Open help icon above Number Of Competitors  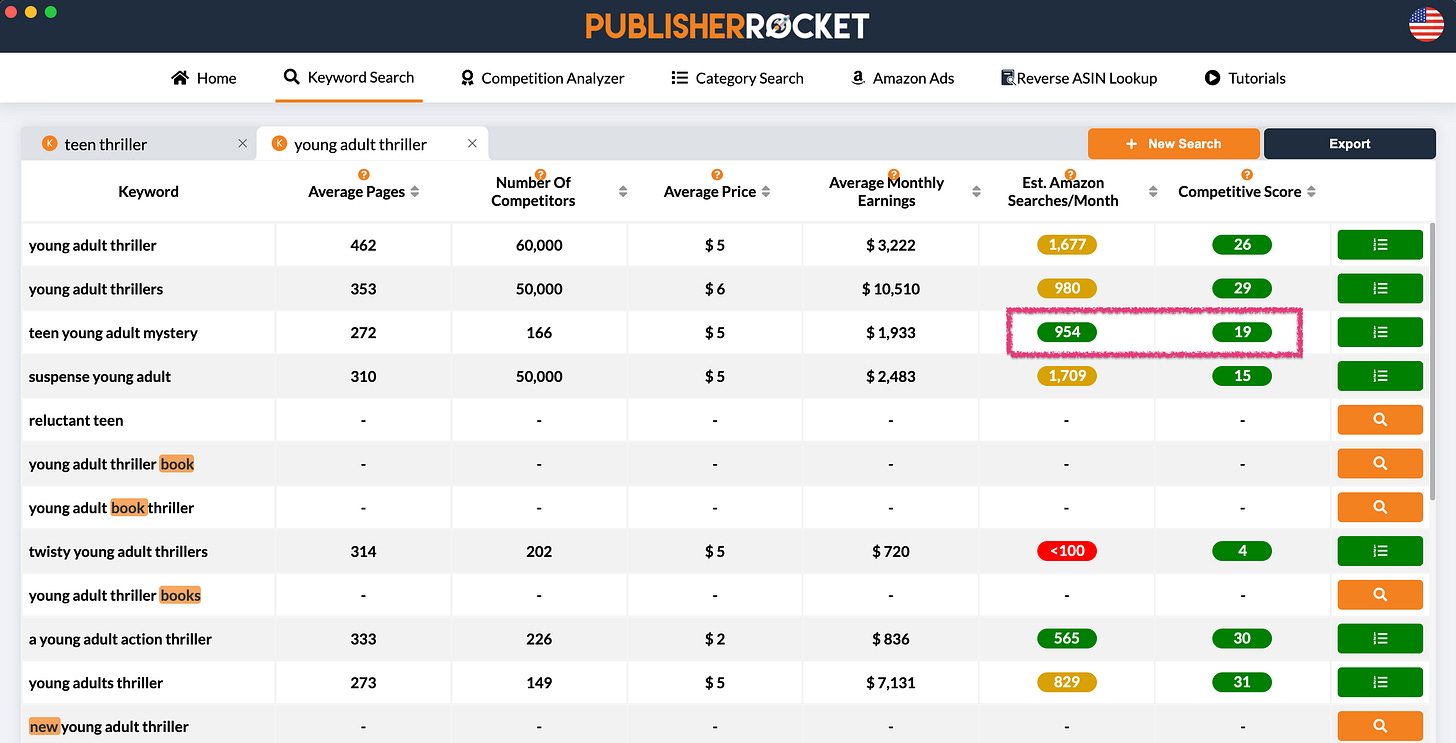coord(540,175)
